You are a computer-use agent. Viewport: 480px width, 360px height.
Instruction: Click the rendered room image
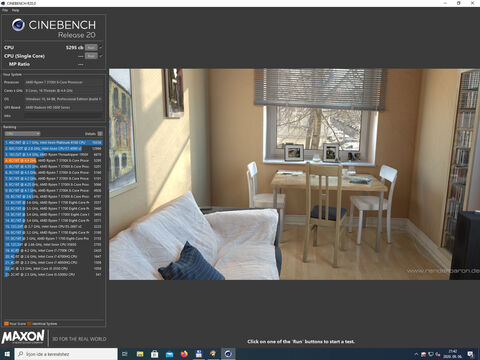[x=294, y=174]
